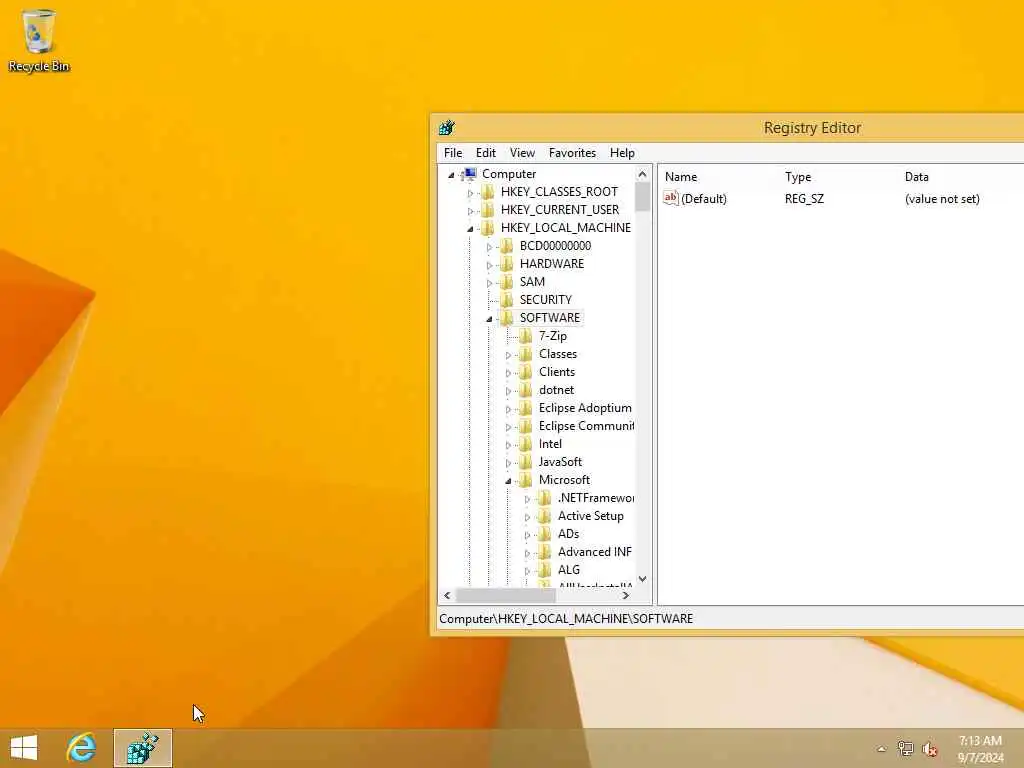Click the tree's scroll down arrow
Screen dimensions: 1024x768
tap(643, 579)
